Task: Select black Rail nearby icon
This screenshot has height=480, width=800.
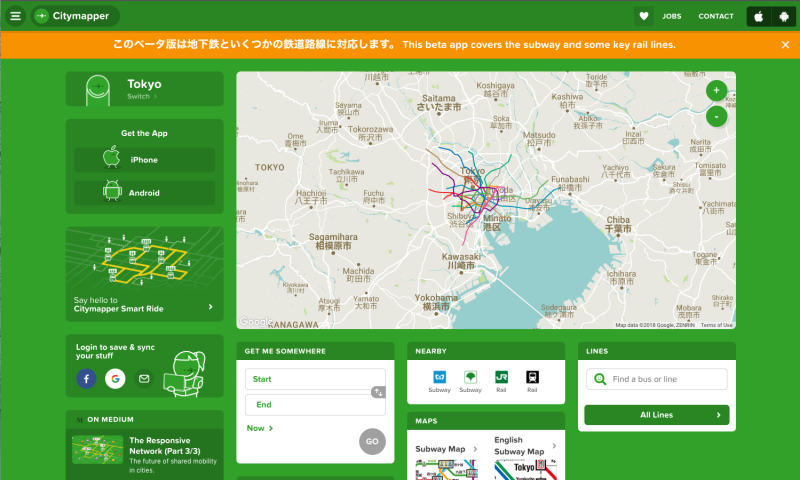Action: tap(532, 382)
